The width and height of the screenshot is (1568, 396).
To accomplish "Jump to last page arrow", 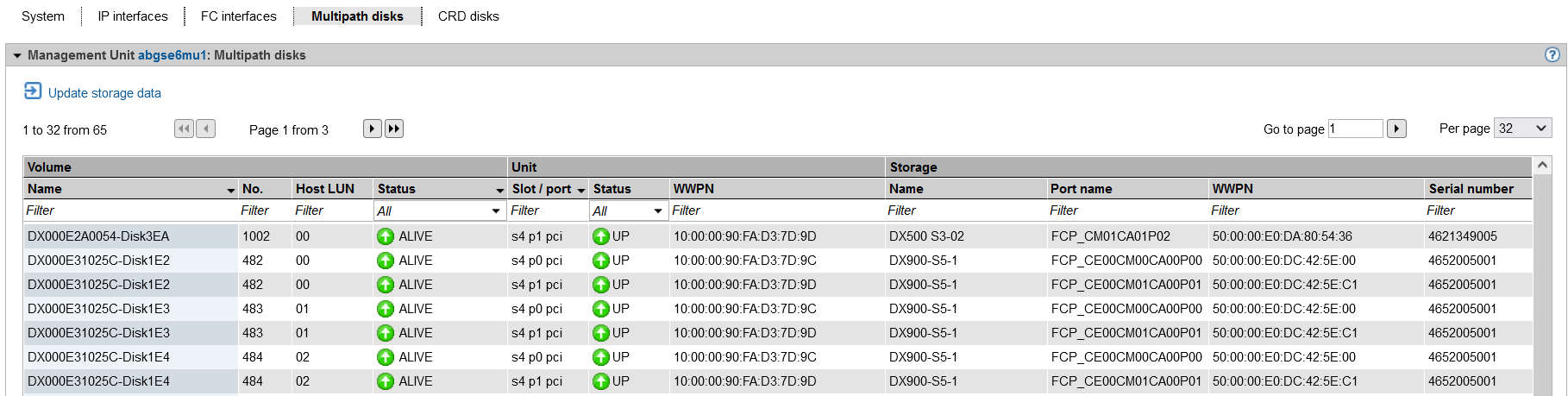I will click(394, 129).
